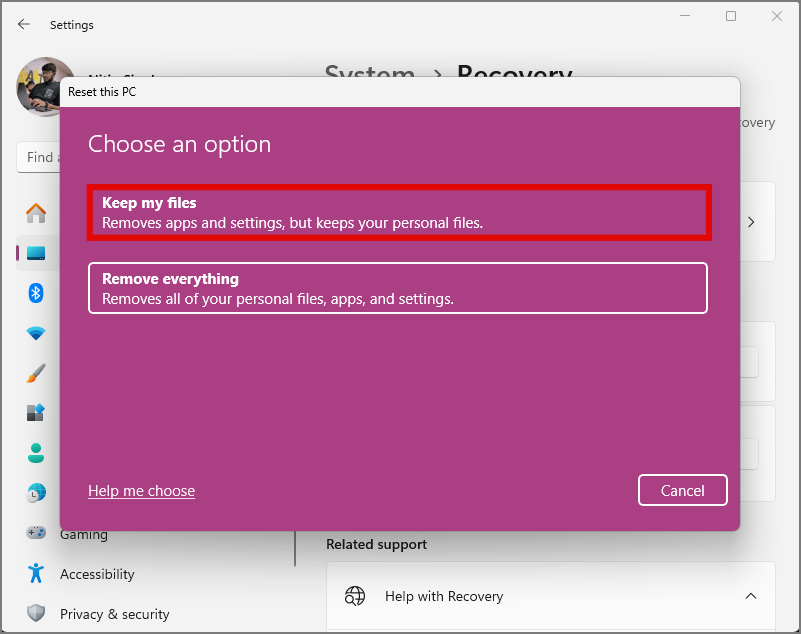Click the Help with Recovery globe icon
The image size is (801, 634).
[x=355, y=596]
